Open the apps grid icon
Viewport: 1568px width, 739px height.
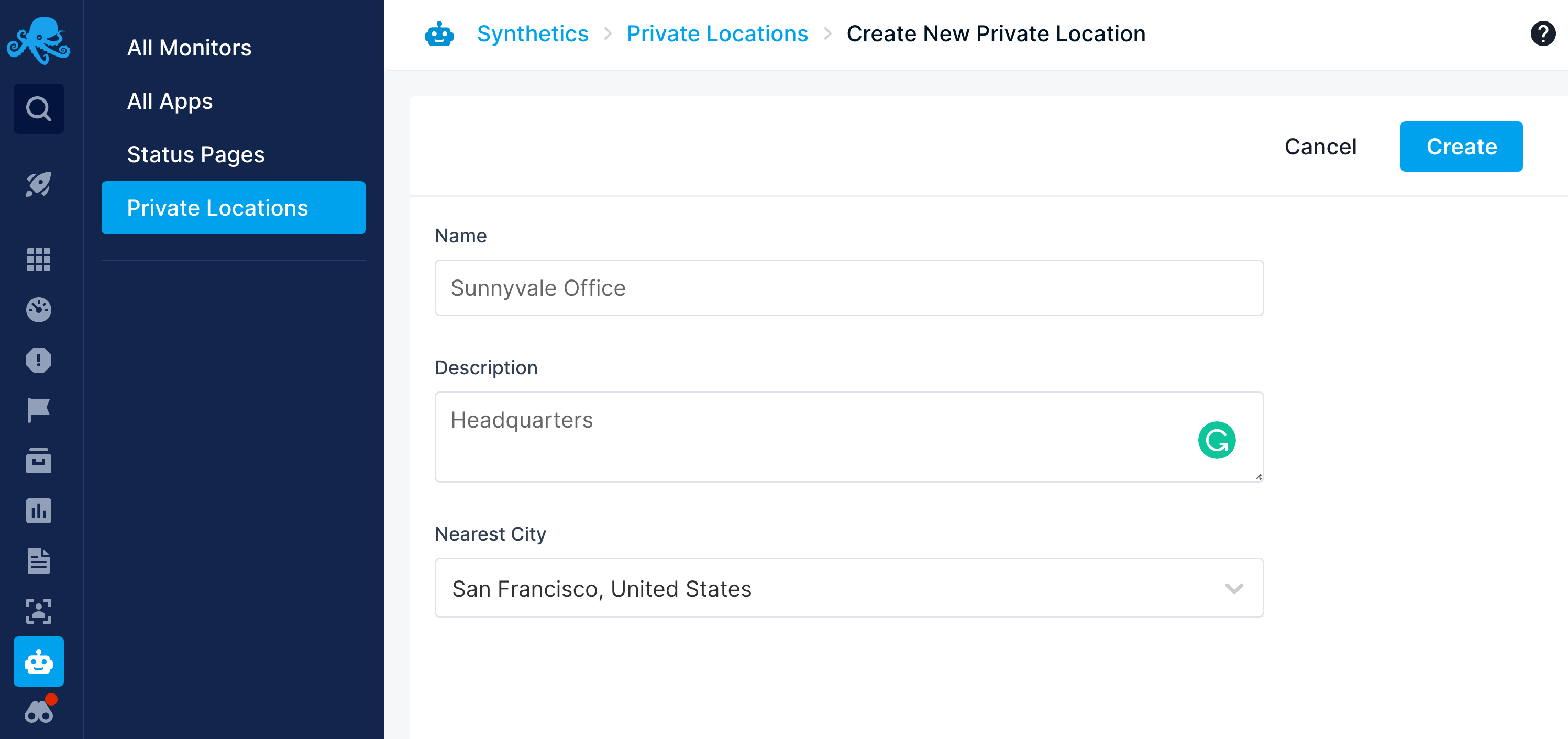pos(38,260)
